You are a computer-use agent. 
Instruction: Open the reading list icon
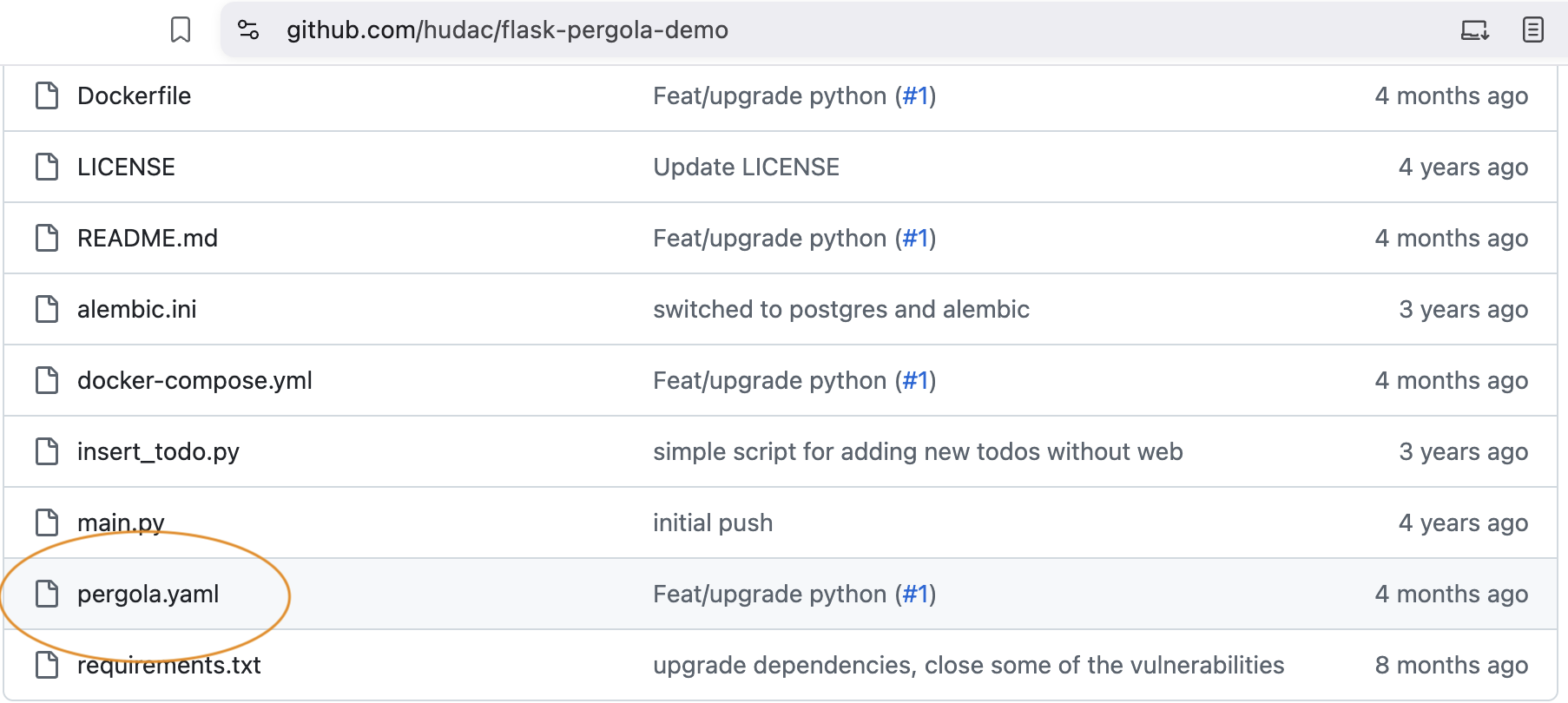tap(1532, 30)
